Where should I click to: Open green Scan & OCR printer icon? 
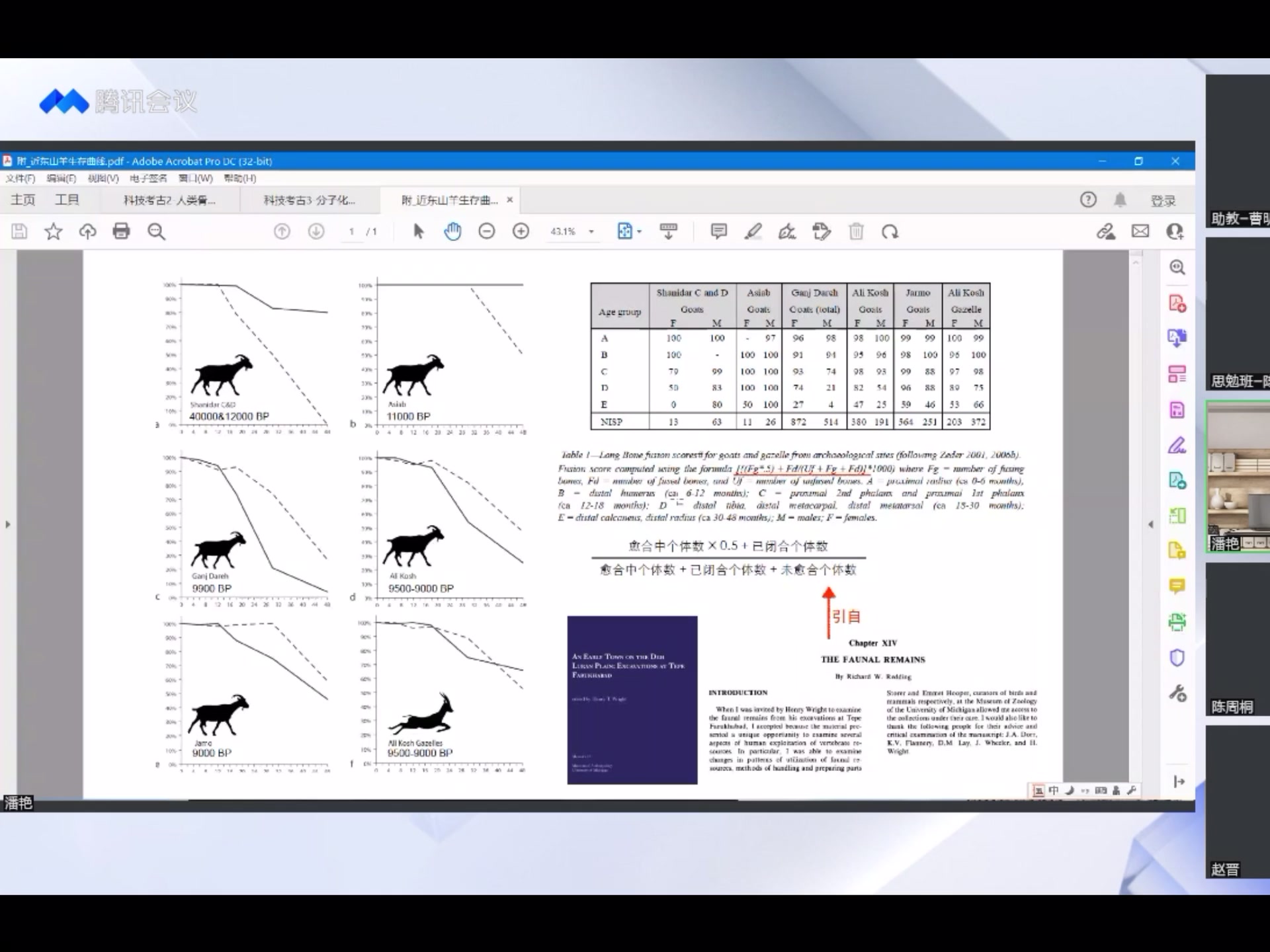pos(1177,621)
